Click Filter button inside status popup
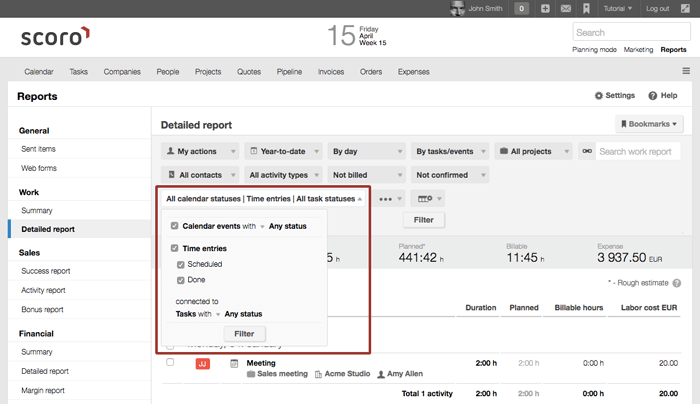700x404 pixels. [x=244, y=333]
